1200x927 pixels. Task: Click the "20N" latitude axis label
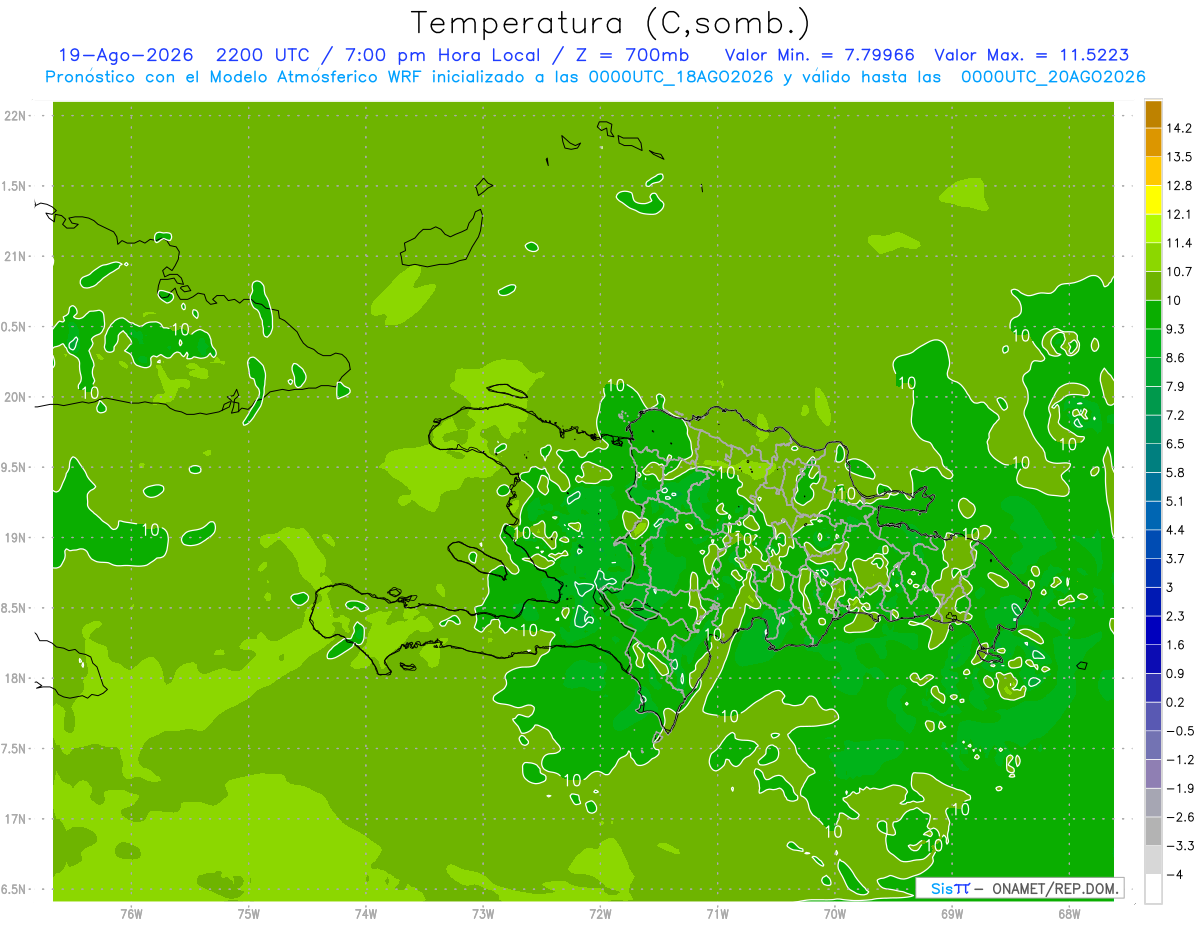tap(16, 397)
